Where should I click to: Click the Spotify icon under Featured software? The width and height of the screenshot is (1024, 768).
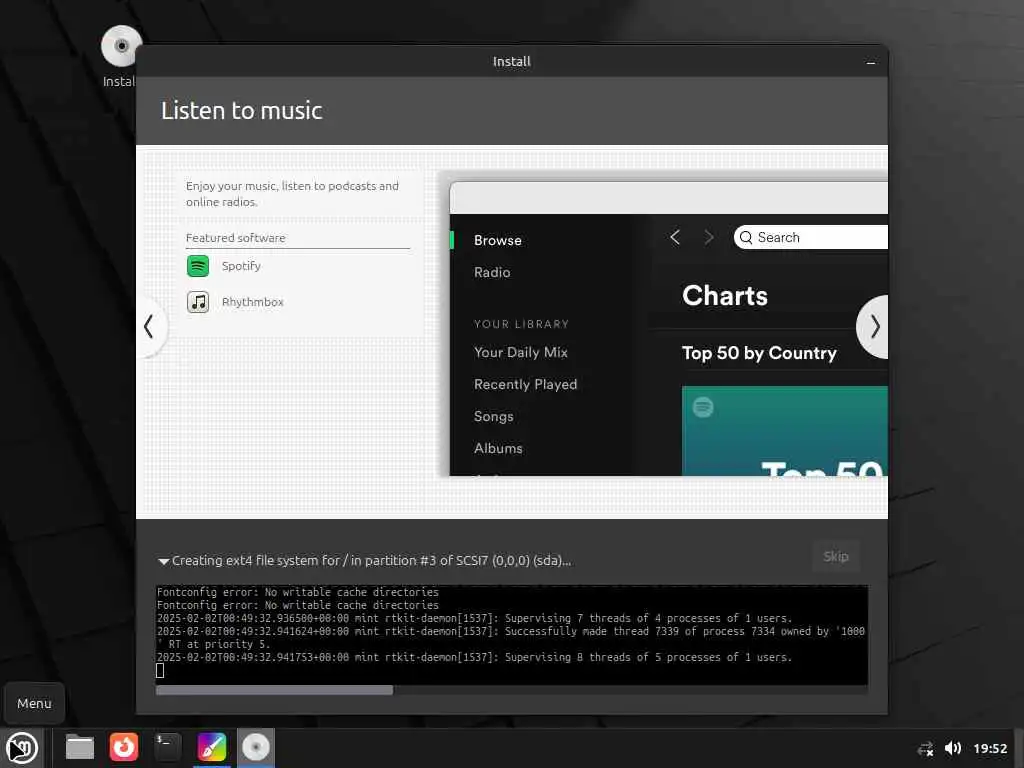tap(198, 266)
